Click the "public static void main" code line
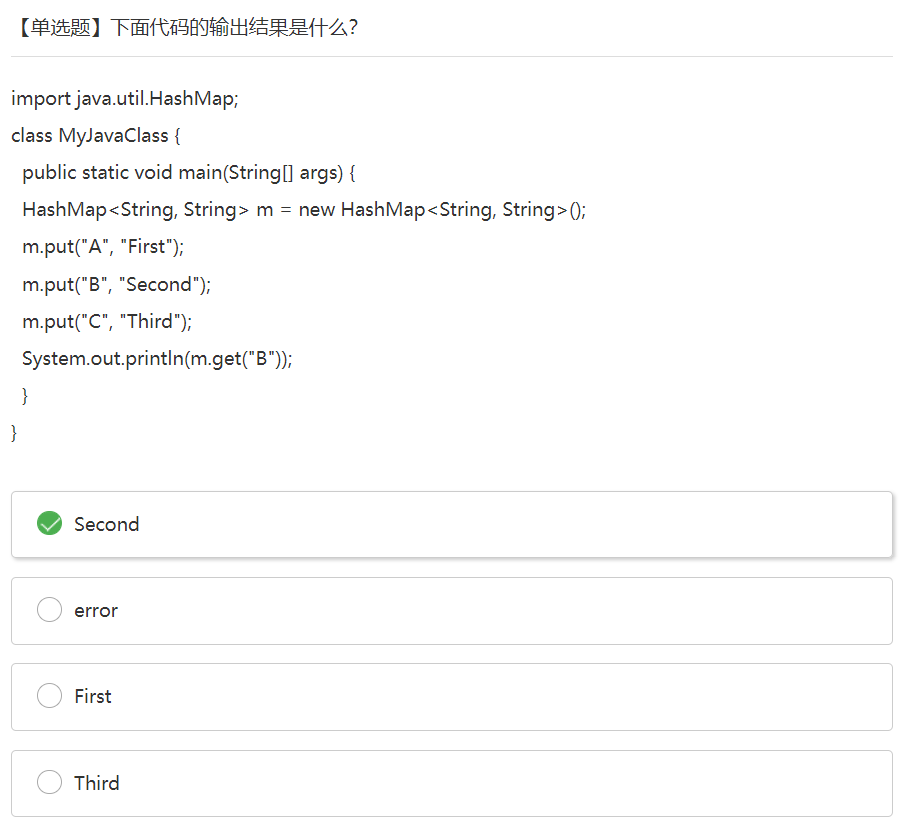Screen dimensions: 906x834 point(189,172)
